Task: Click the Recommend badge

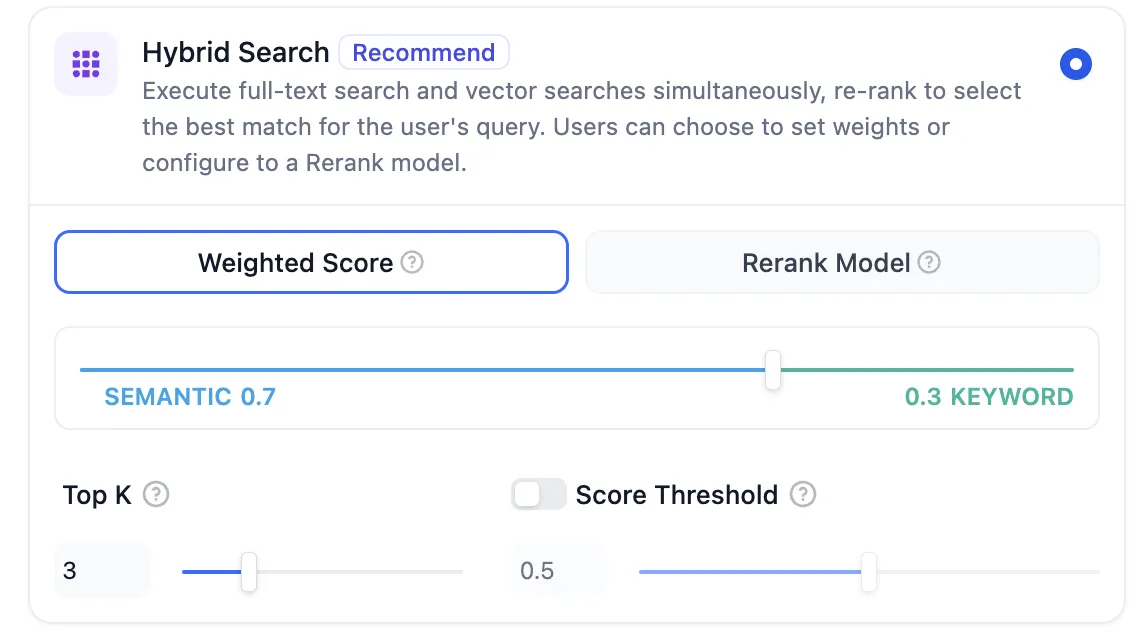Action: [424, 52]
